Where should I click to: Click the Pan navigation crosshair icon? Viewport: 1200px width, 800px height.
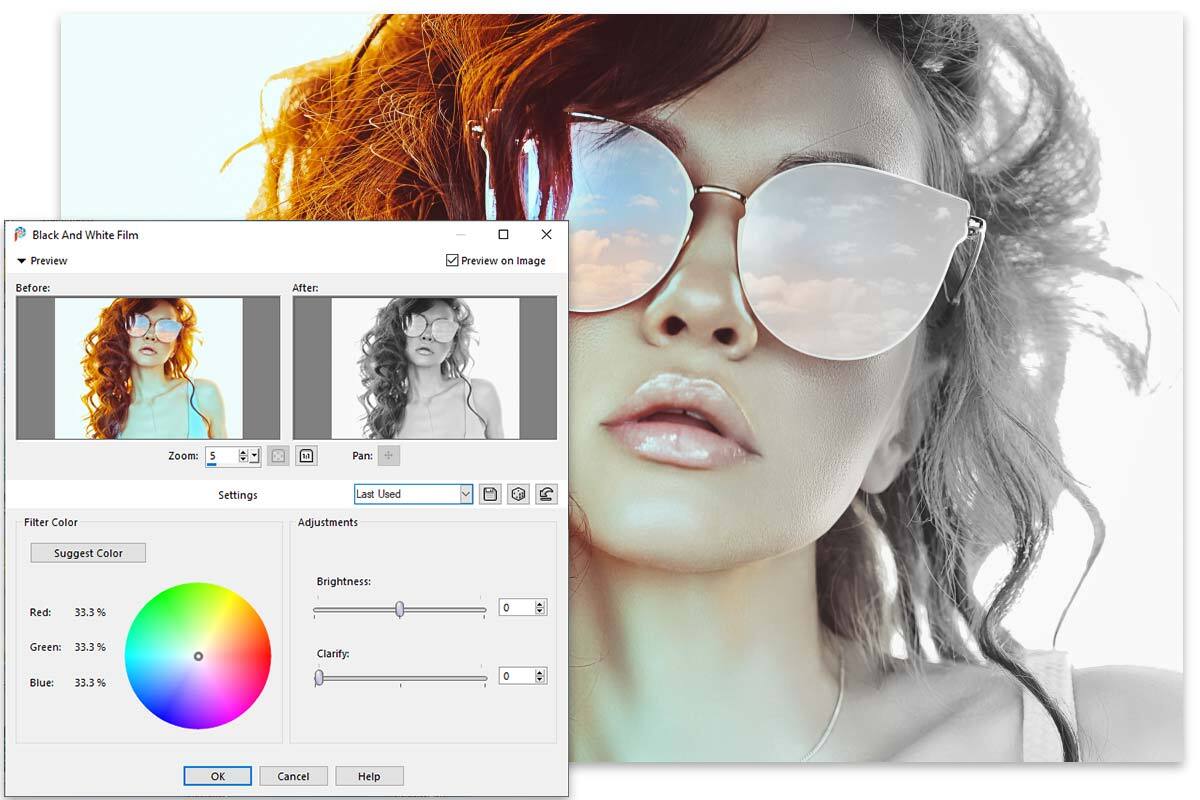[388, 456]
